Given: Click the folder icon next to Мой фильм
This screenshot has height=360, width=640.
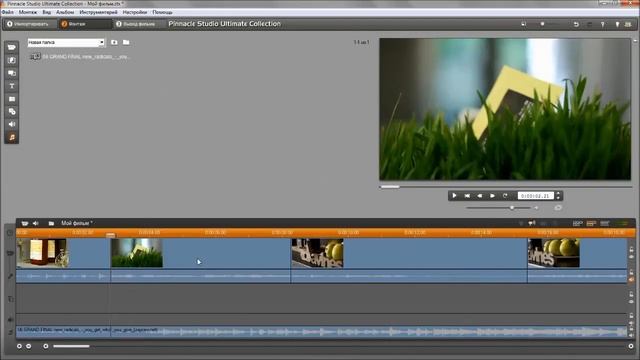Looking at the screenshot, I should [51, 223].
